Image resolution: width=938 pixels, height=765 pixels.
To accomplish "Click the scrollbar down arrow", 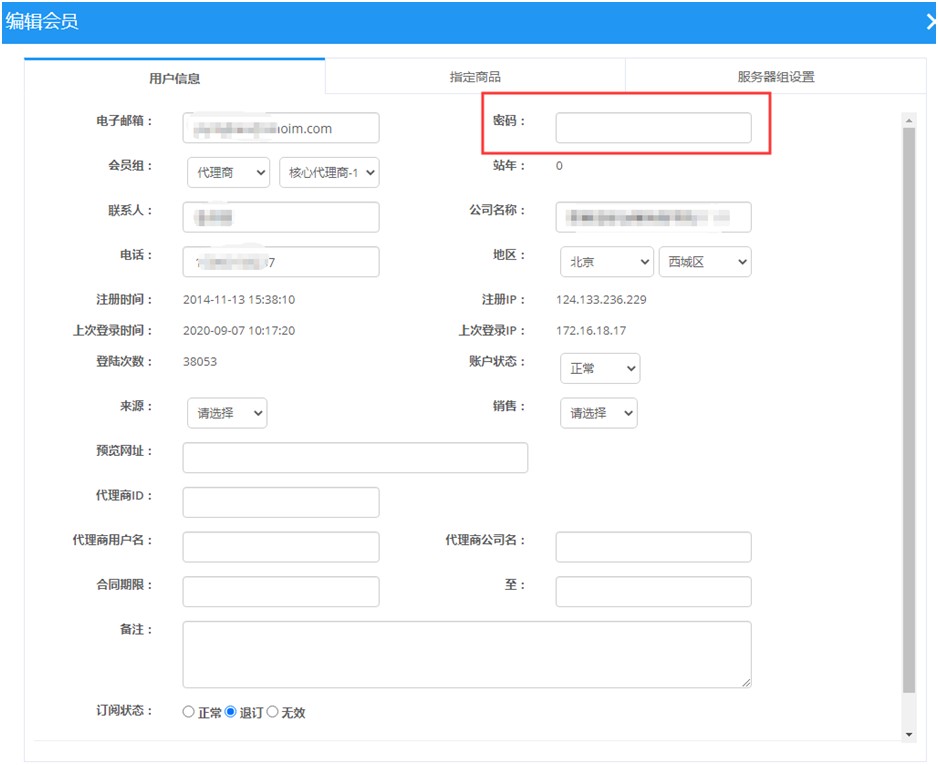I will point(908,734).
